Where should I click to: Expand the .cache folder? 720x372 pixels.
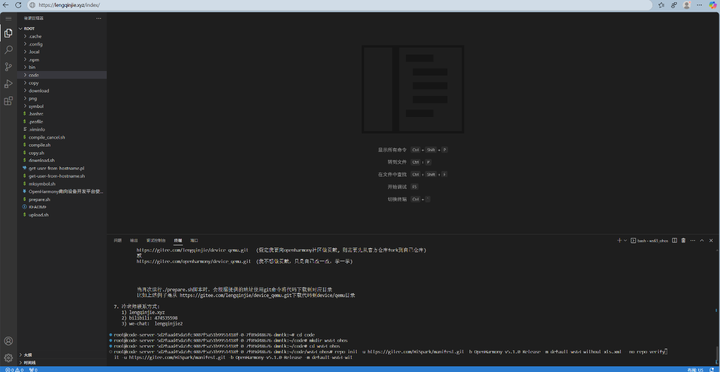pyautogui.click(x=62, y=36)
